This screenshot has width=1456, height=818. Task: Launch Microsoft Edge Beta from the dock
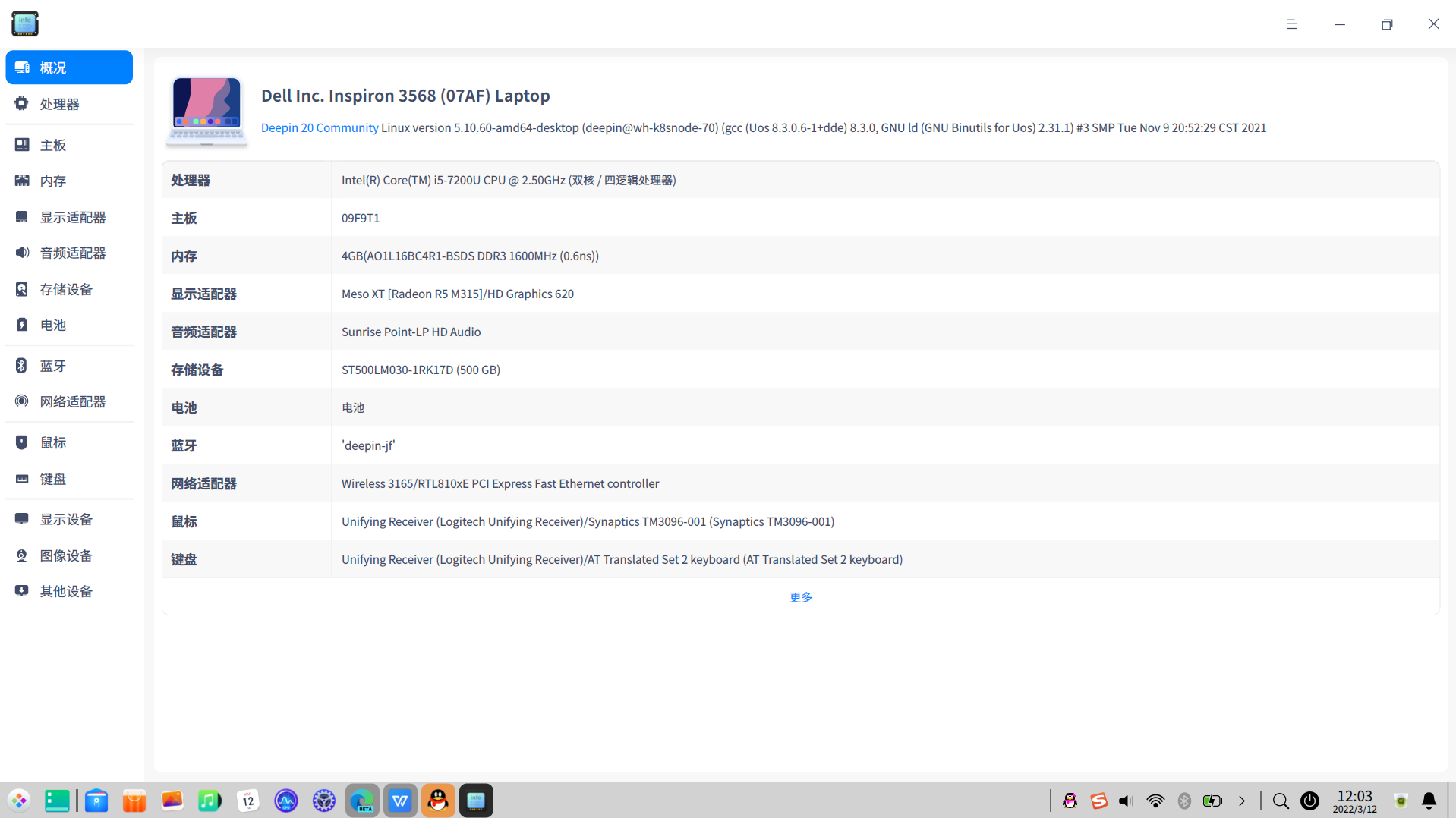(362, 801)
